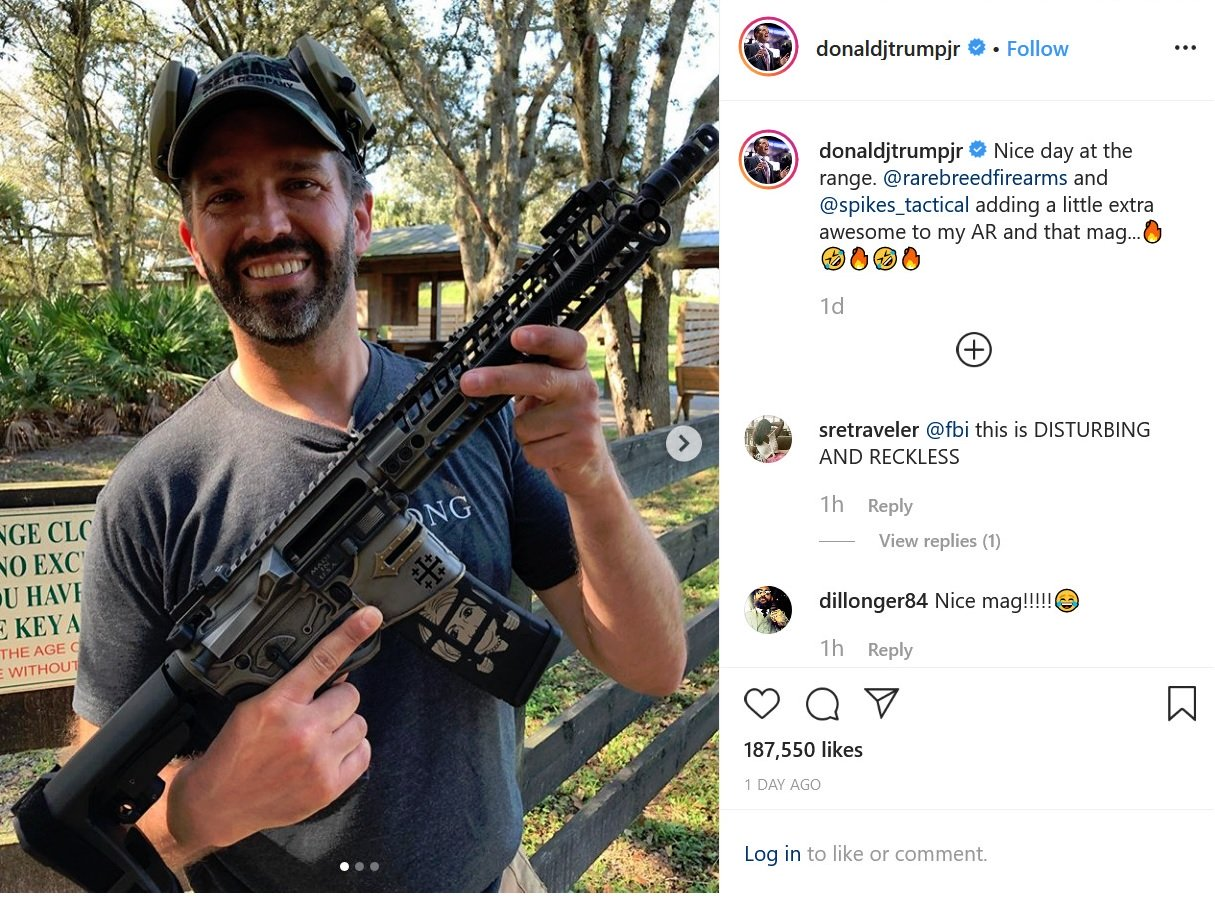Open comments via speech bubble icon

coord(822,704)
